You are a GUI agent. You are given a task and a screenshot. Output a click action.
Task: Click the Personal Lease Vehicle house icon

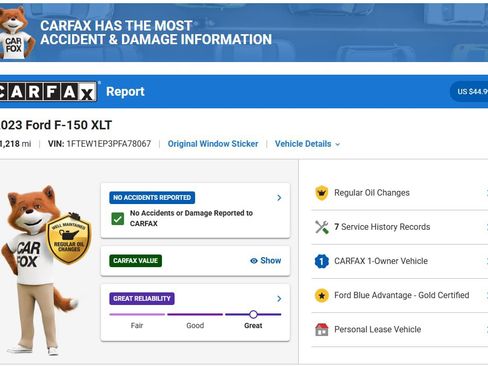[322, 330]
